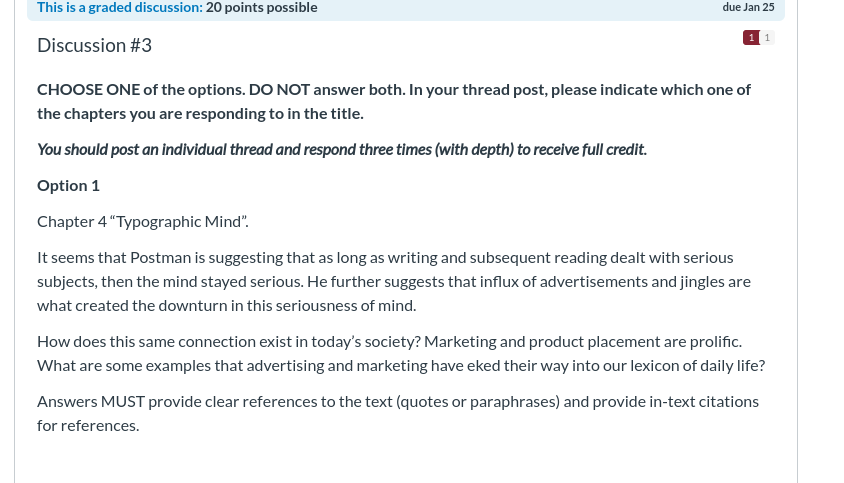Click the 'CHOOSE ONE of the options' instruction

click(x=140, y=89)
